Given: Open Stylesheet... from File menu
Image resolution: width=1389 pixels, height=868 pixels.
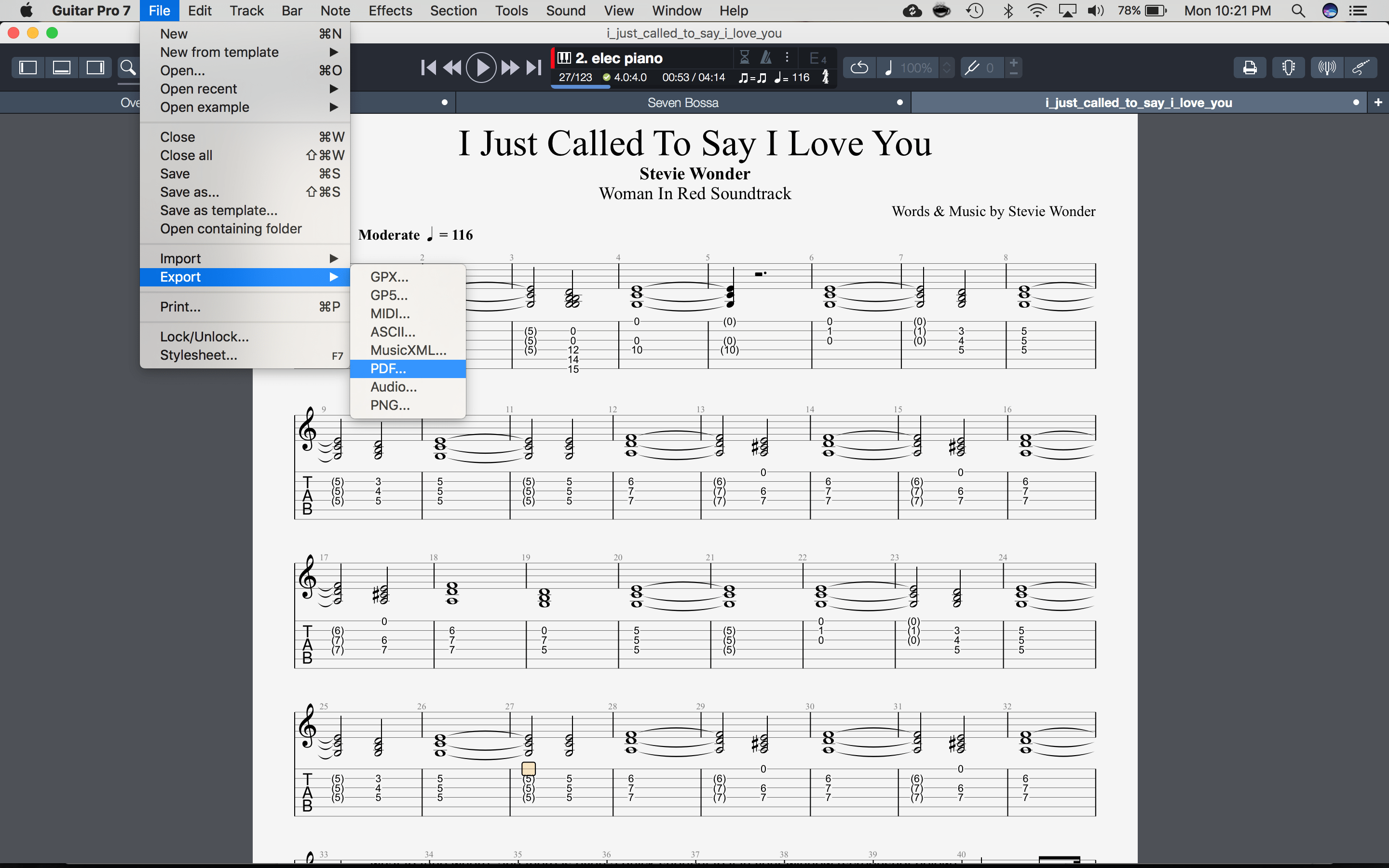Looking at the screenshot, I should [x=245, y=355].
